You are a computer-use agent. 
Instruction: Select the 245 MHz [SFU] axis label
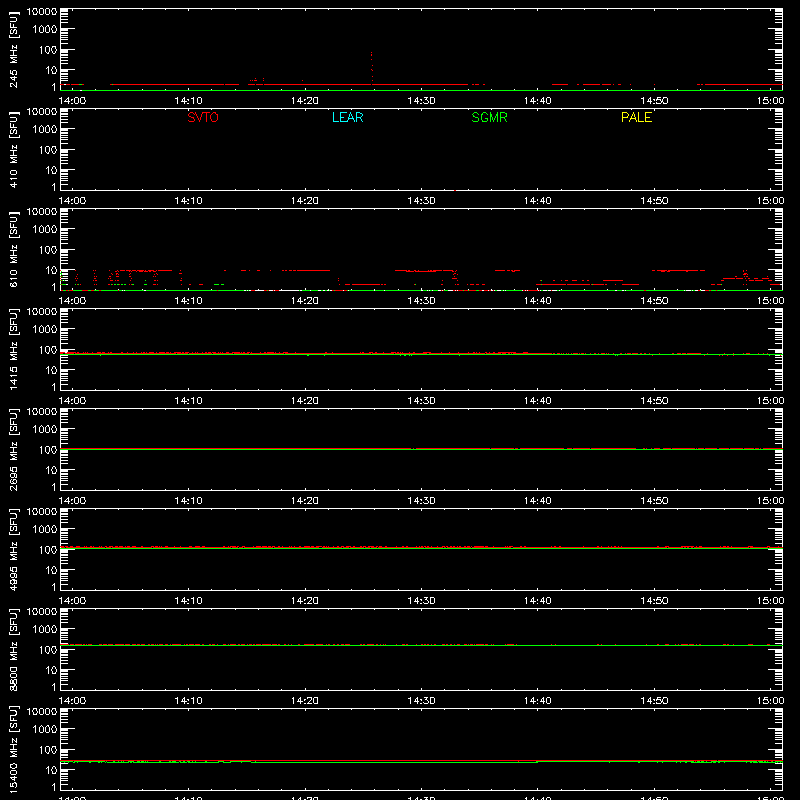point(13,49)
